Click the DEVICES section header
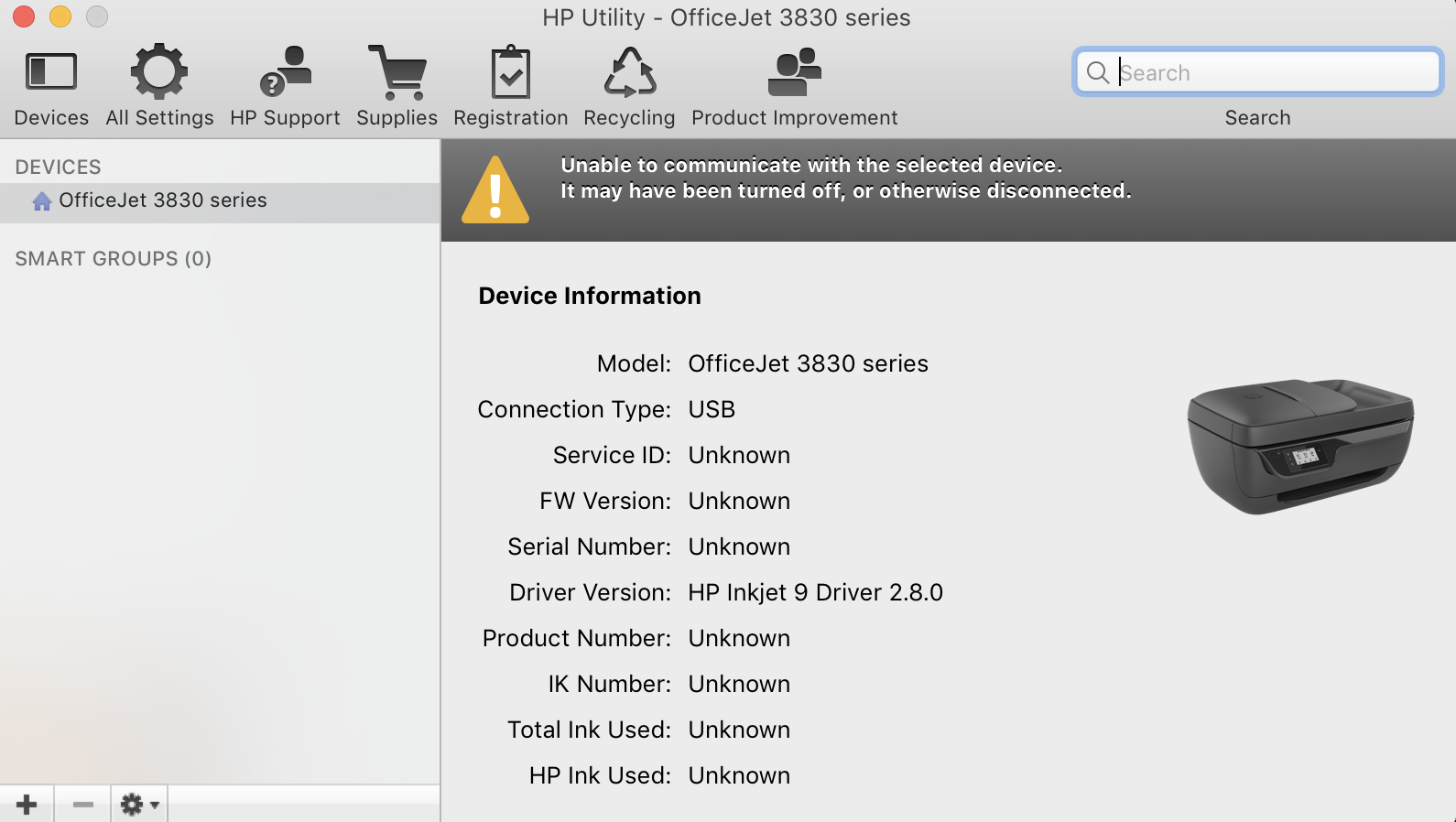The width and height of the screenshot is (1456, 822). coord(58,168)
